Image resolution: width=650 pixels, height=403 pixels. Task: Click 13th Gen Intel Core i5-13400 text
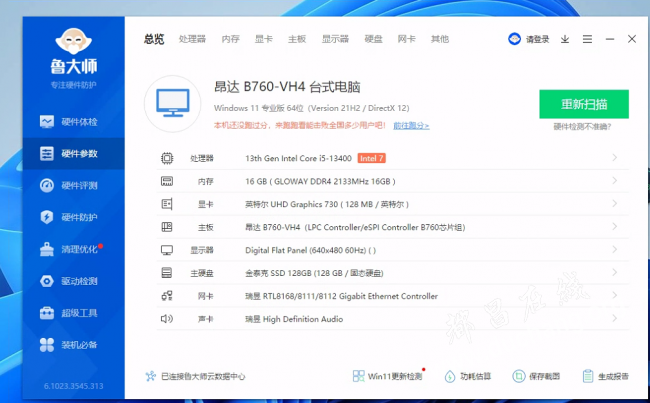tap(298, 158)
